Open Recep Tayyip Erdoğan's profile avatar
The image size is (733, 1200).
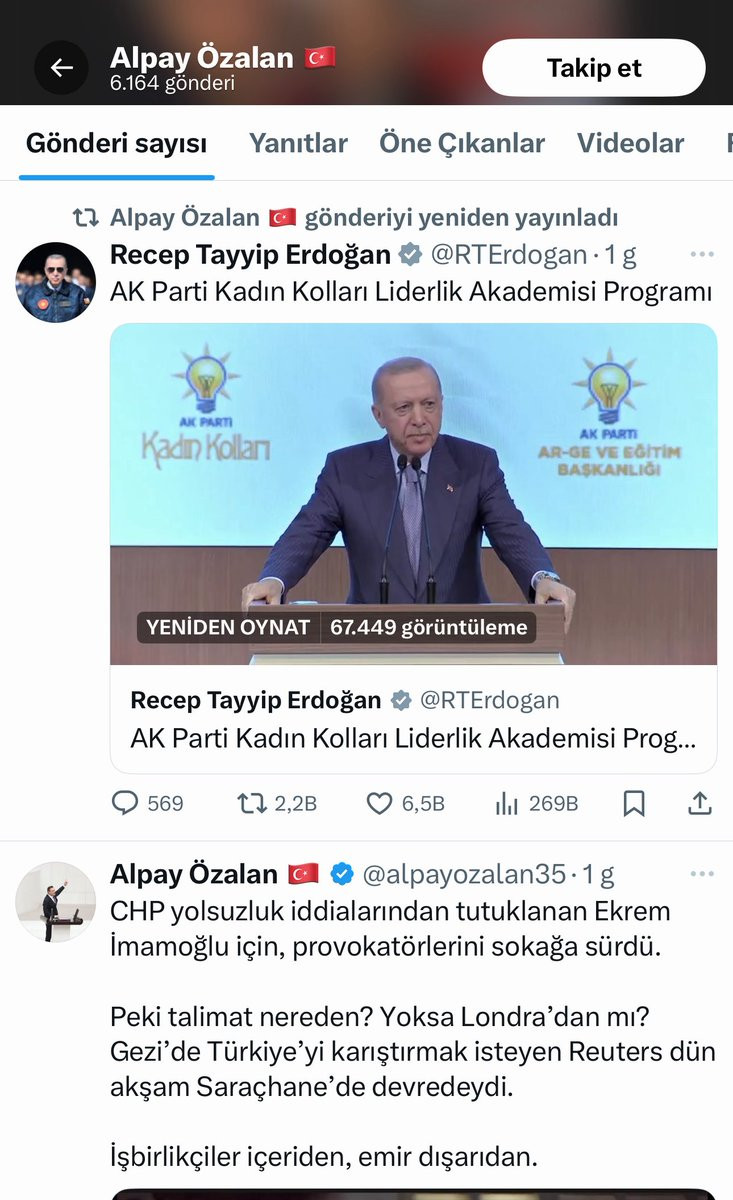(56, 282)
